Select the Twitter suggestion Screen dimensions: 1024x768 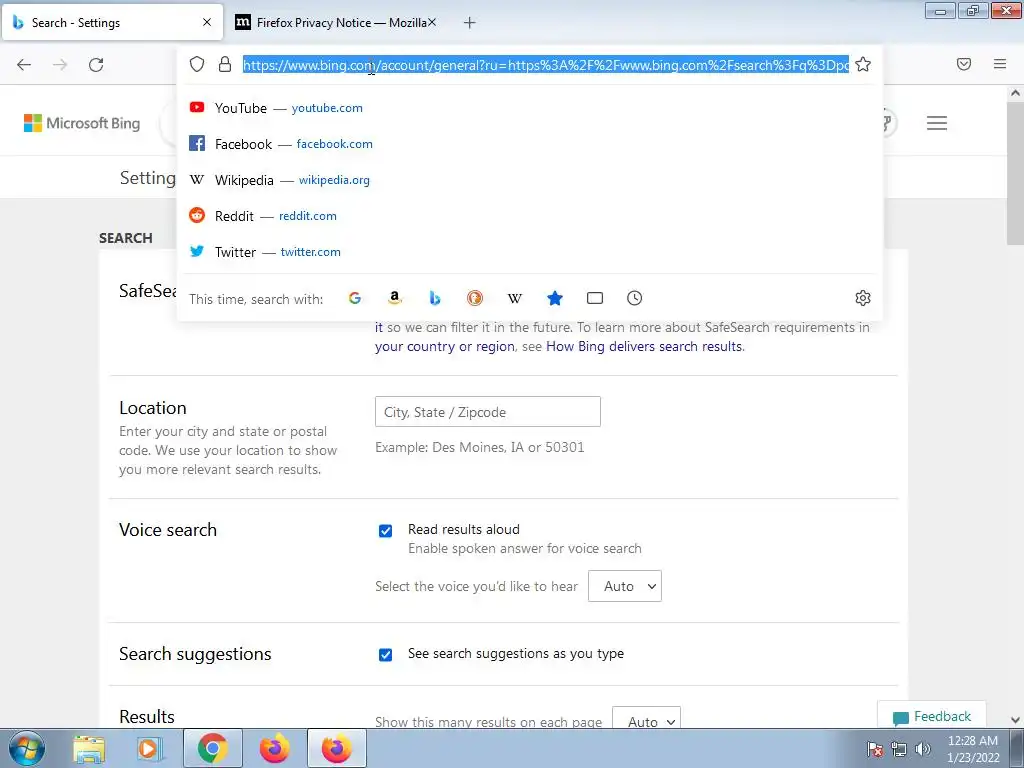pos(529,251)
